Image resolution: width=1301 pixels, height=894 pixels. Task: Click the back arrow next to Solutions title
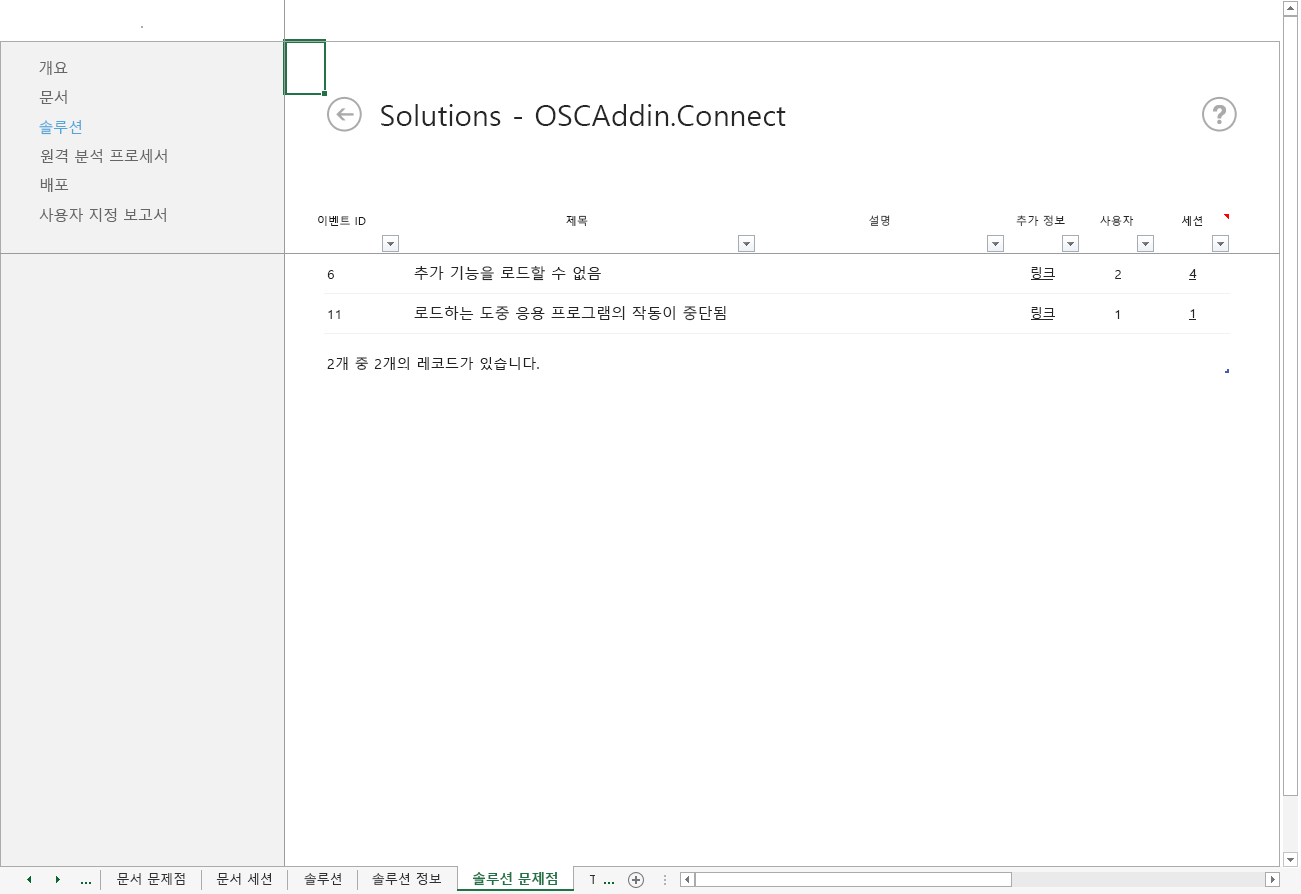[344, 114]
